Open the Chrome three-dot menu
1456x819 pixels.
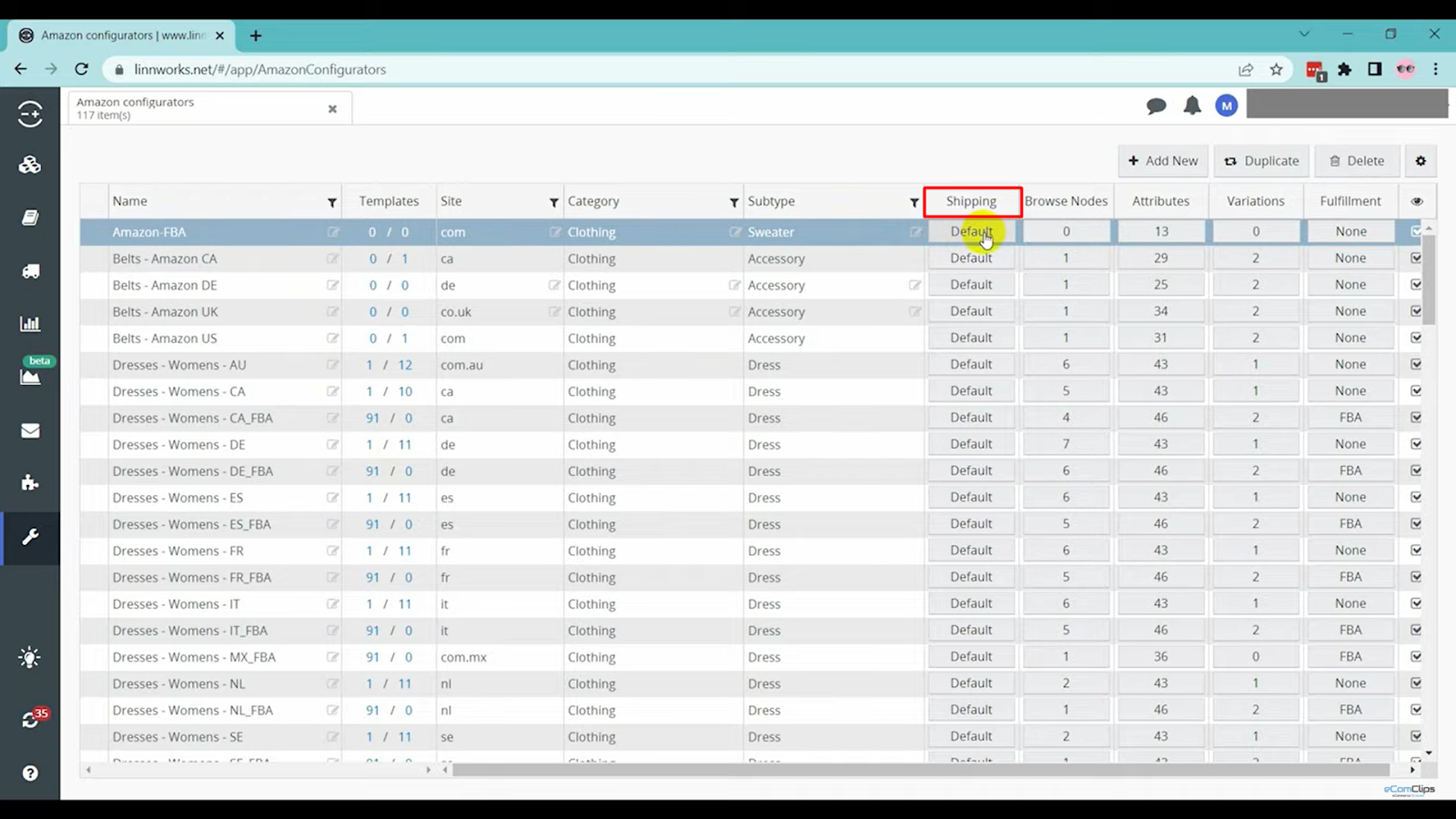pos(1436,69)
